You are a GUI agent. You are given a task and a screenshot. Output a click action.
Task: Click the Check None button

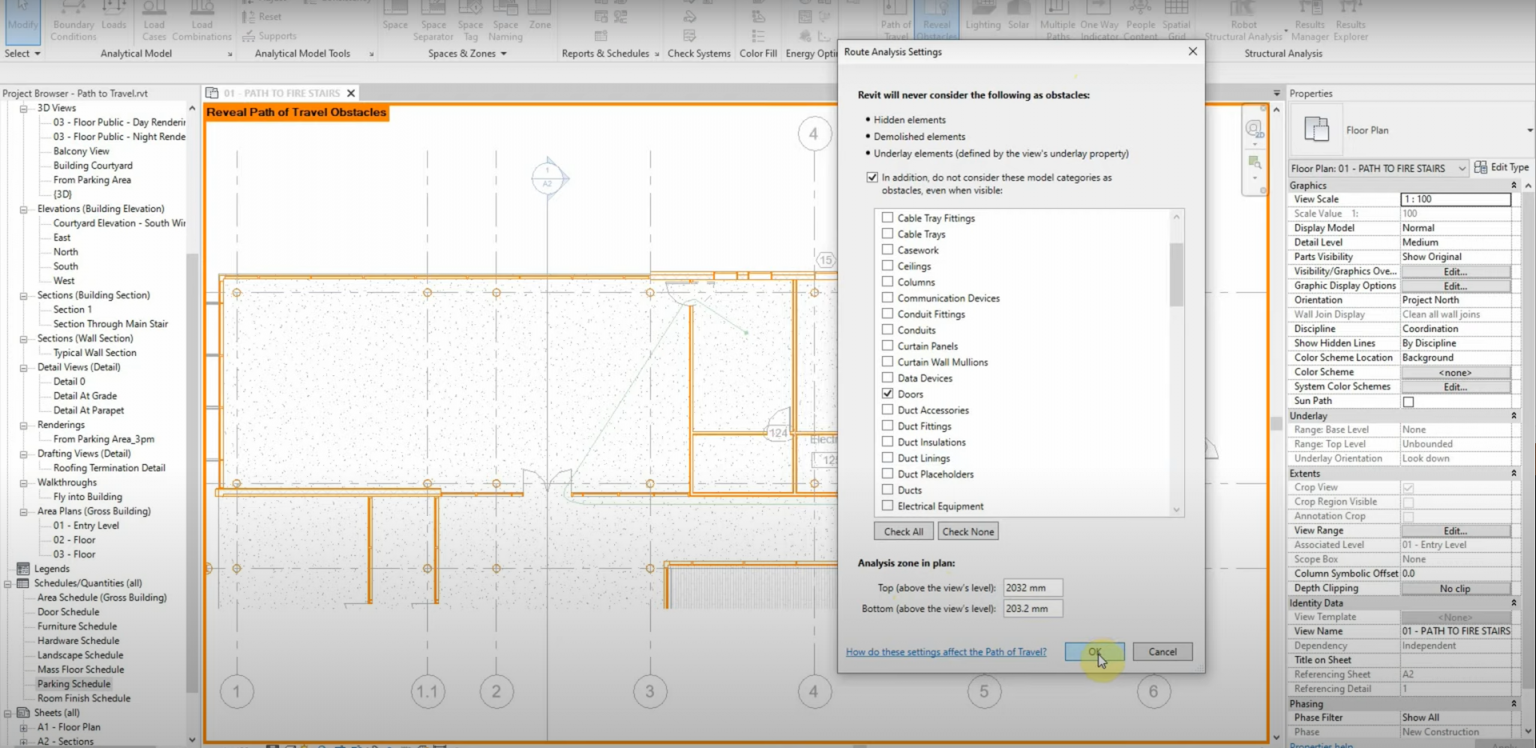tap(967, 531)
